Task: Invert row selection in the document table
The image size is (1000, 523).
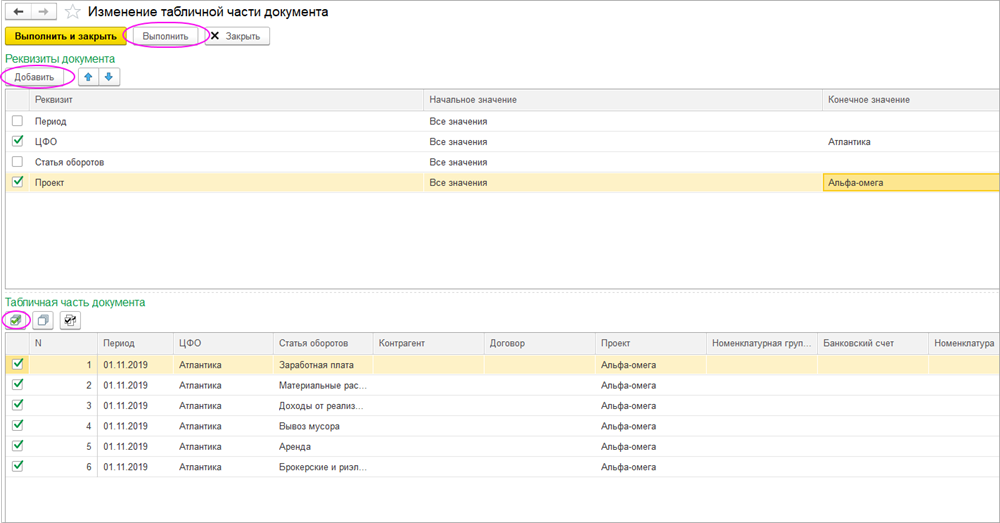Action: click(69, 320)
